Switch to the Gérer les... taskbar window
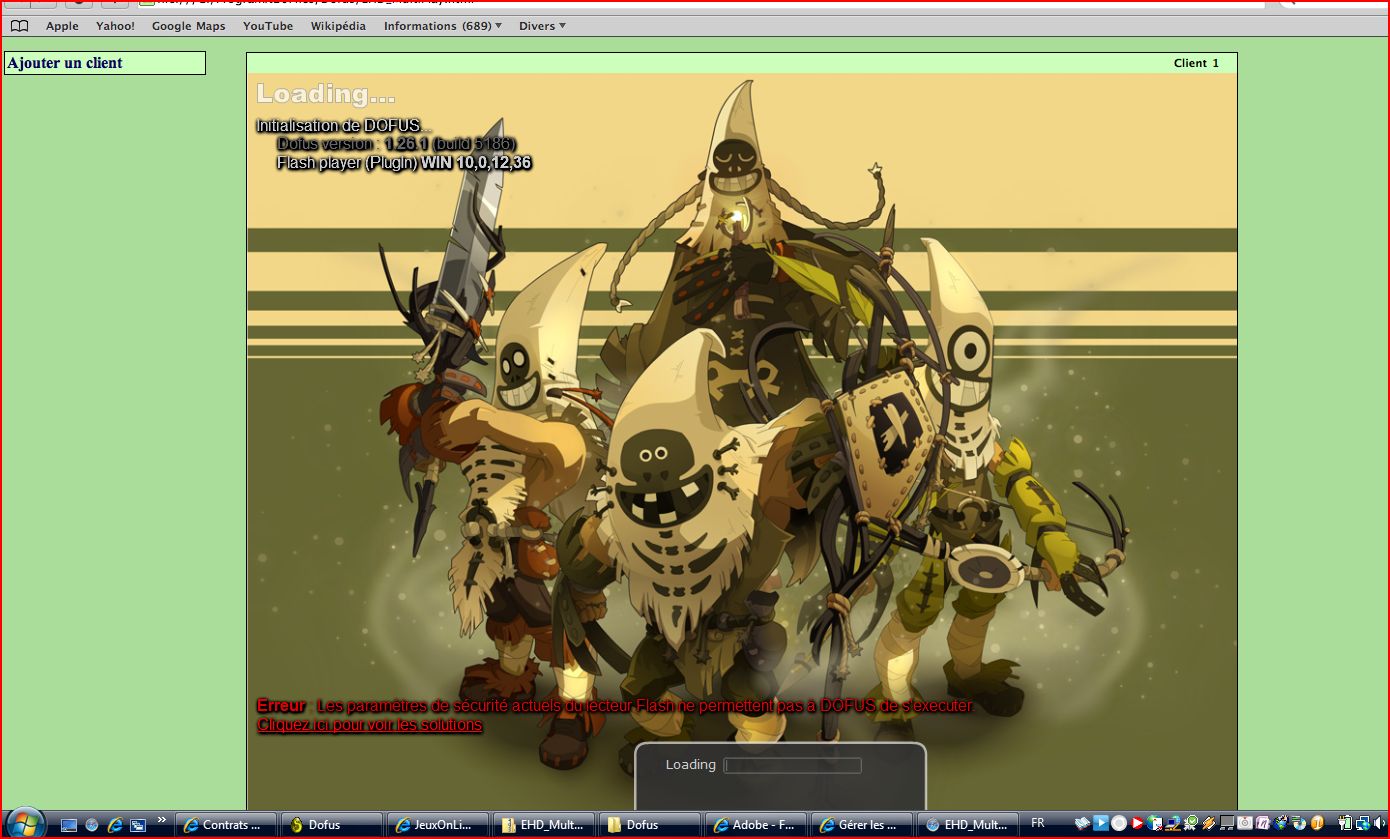The height and width of the screenshot is (839, 1390). [861, 825]
